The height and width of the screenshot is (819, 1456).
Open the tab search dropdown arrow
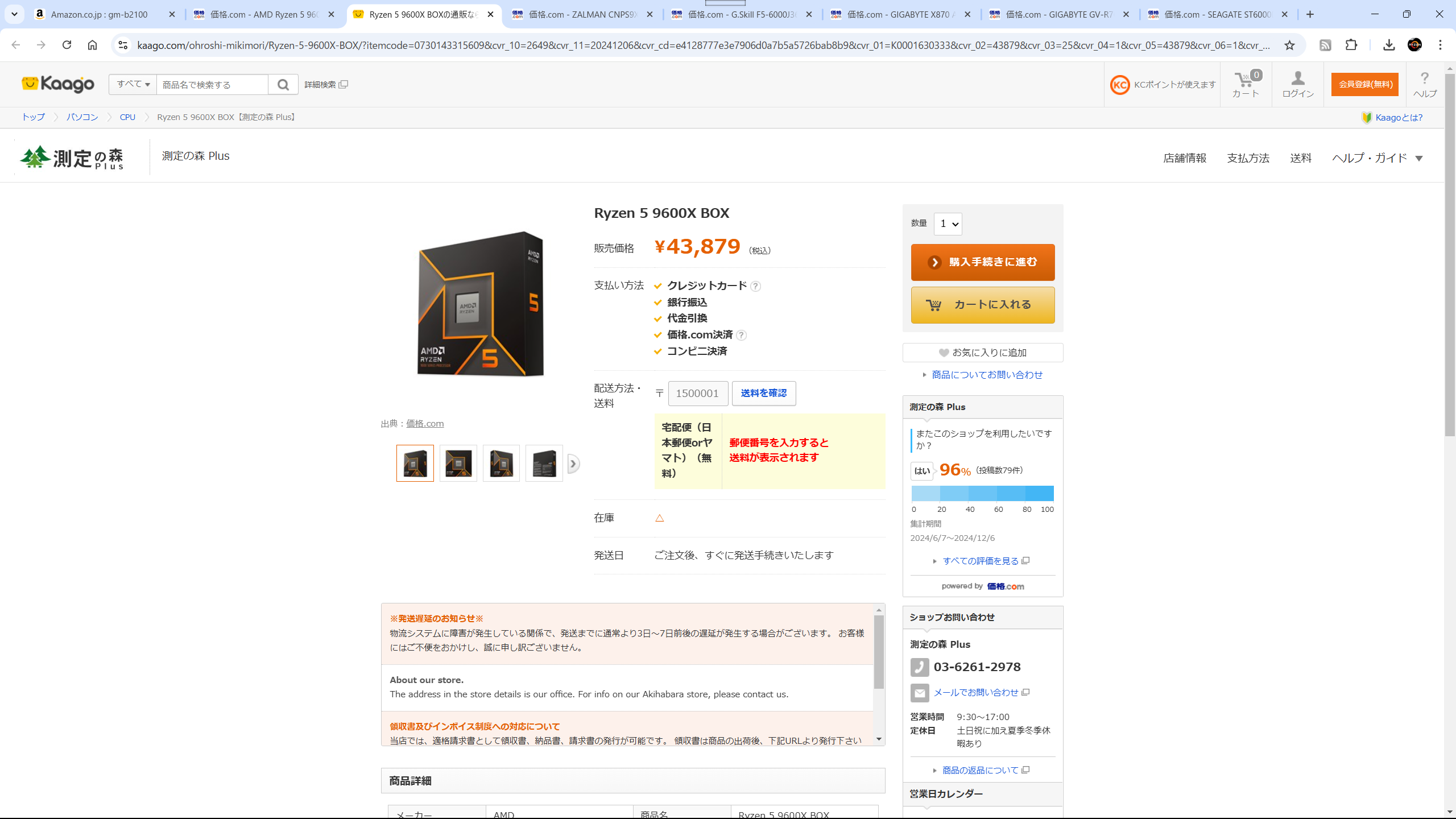14,14
